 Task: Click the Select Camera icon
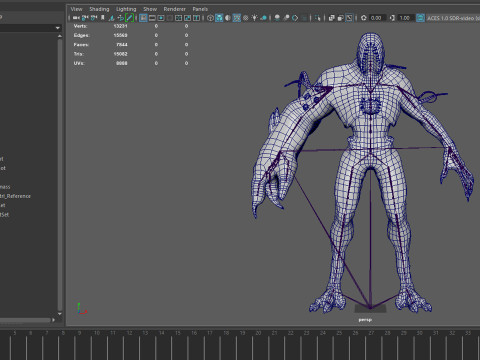click(76, 18)
